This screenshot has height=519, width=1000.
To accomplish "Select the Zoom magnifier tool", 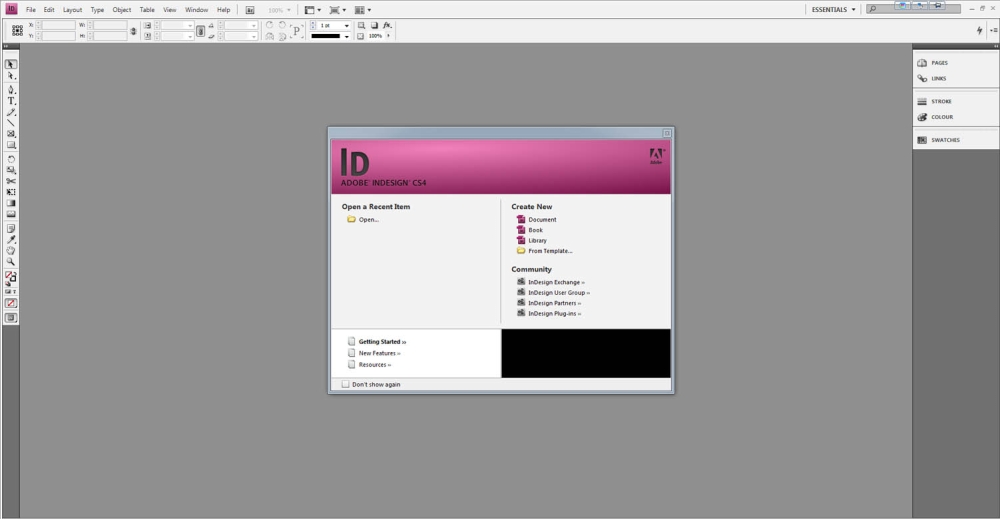I will tap(11, 261).
